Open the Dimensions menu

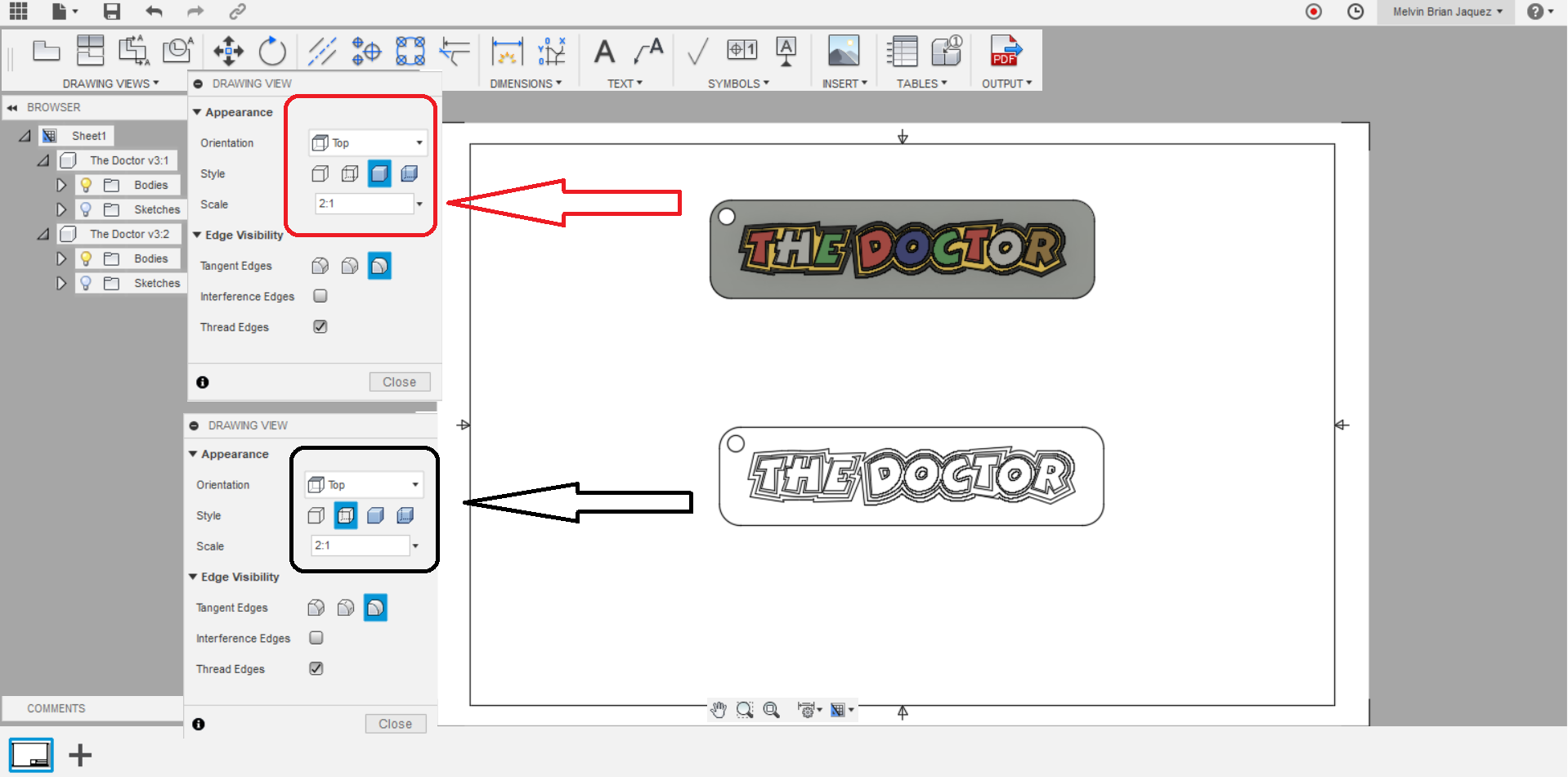[x=527, y=83]
